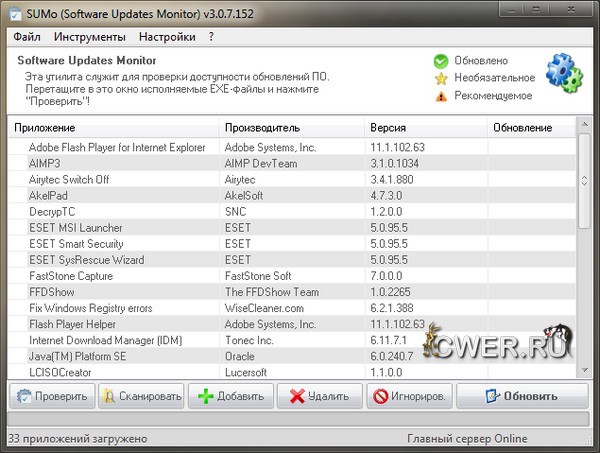Select the LCISOCreator row

tap(292, 372)
